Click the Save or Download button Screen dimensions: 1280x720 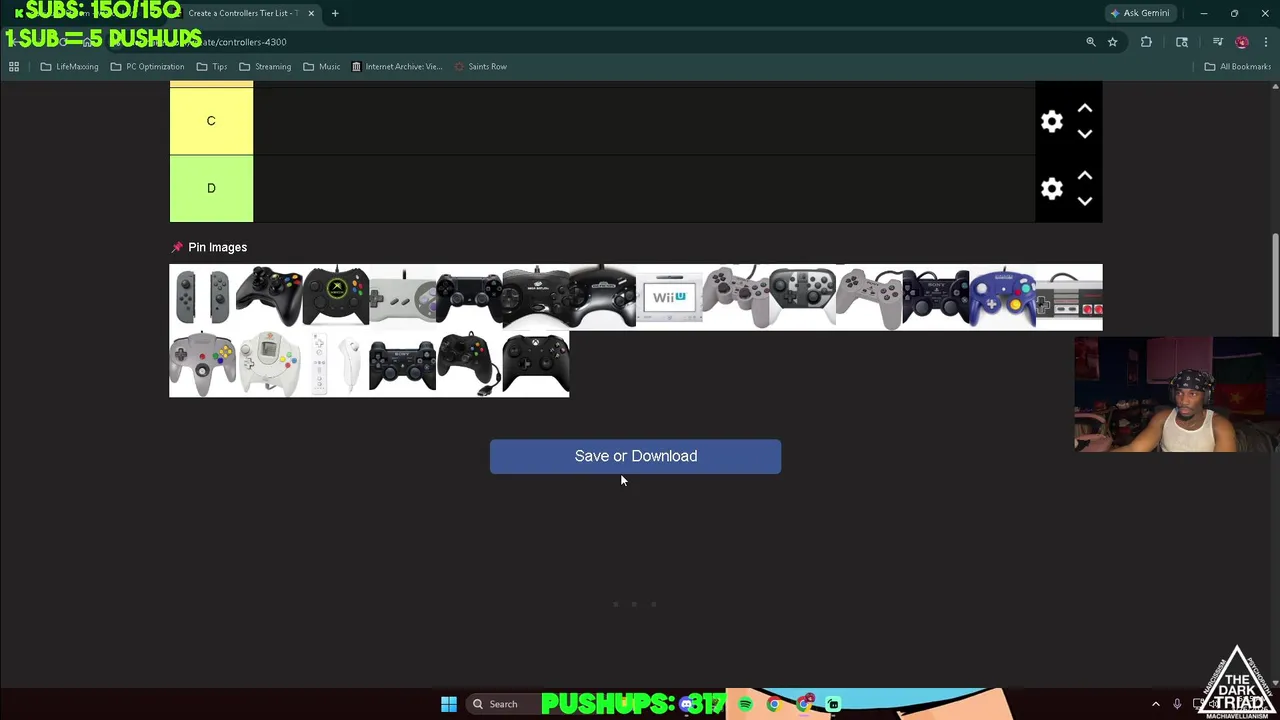635,456
